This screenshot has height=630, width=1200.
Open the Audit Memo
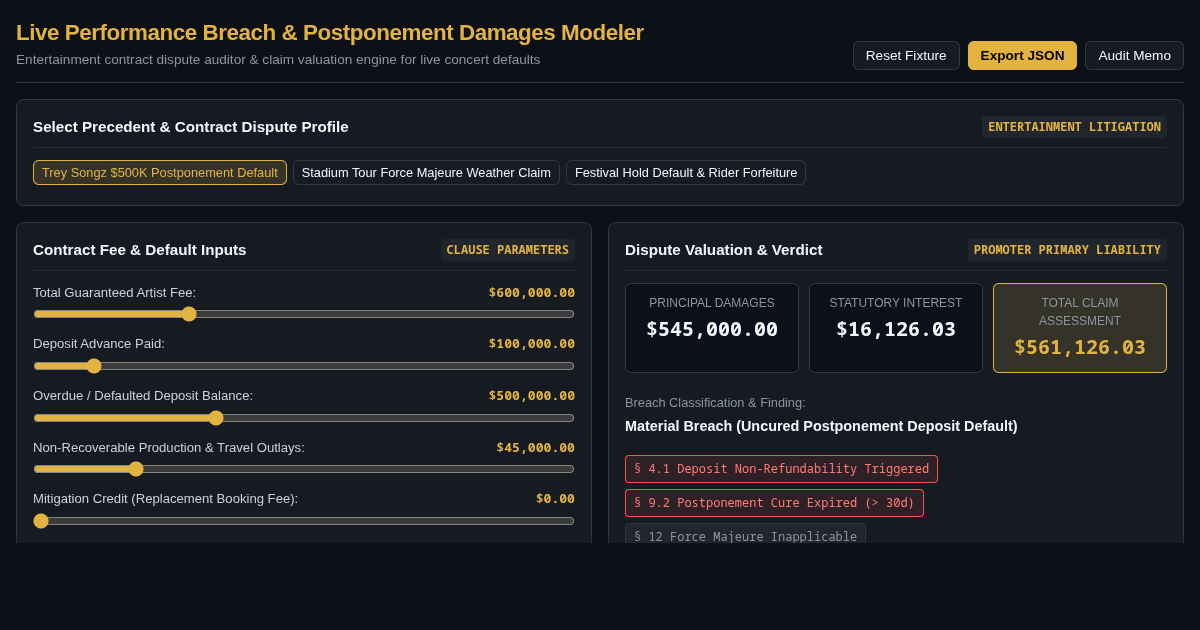(x=1134, y=55)
